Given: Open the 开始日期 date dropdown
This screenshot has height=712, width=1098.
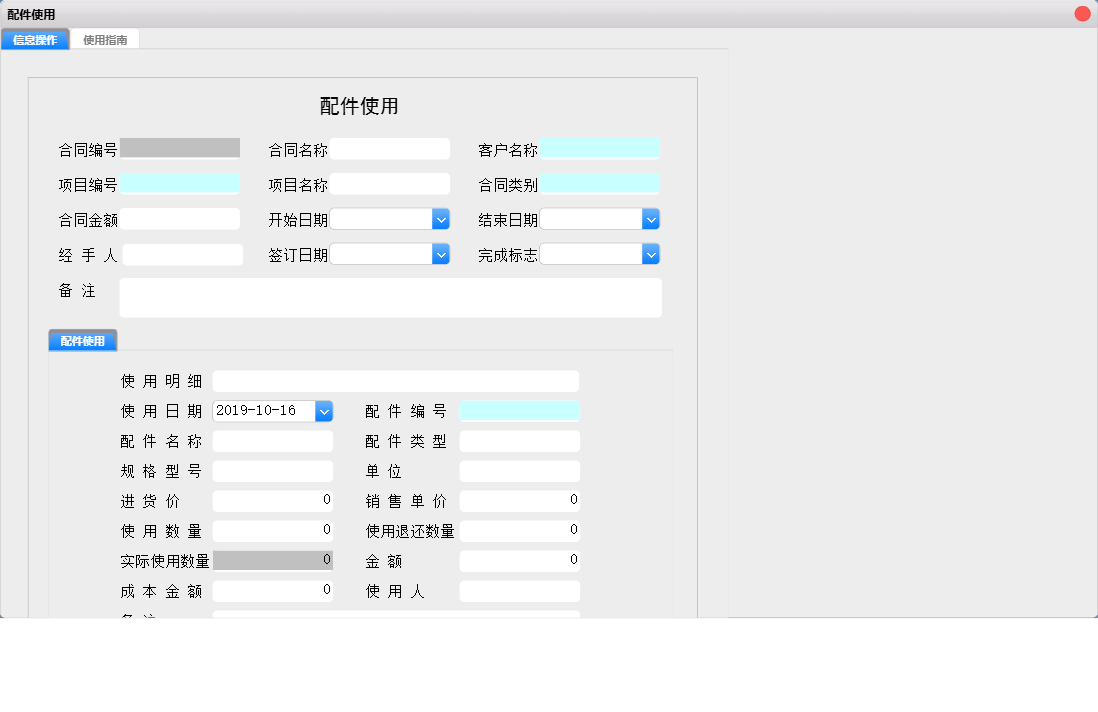Looking at the screenshot, I should coord(440,218).
